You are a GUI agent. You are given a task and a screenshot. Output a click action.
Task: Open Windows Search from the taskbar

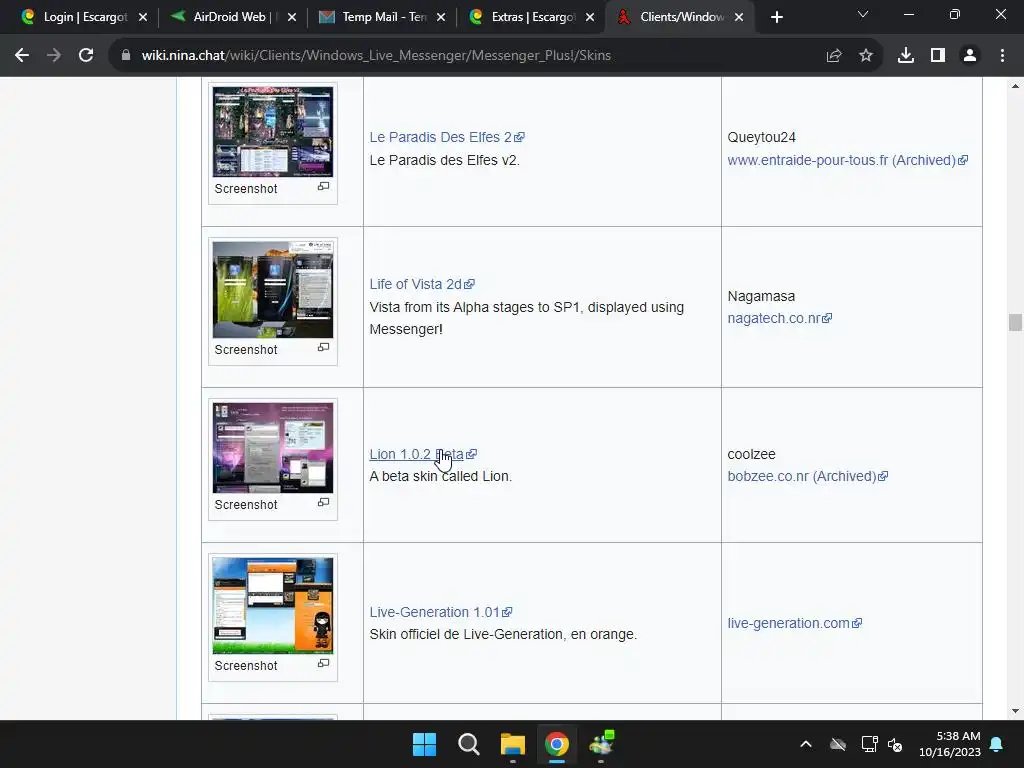(469, 744)
